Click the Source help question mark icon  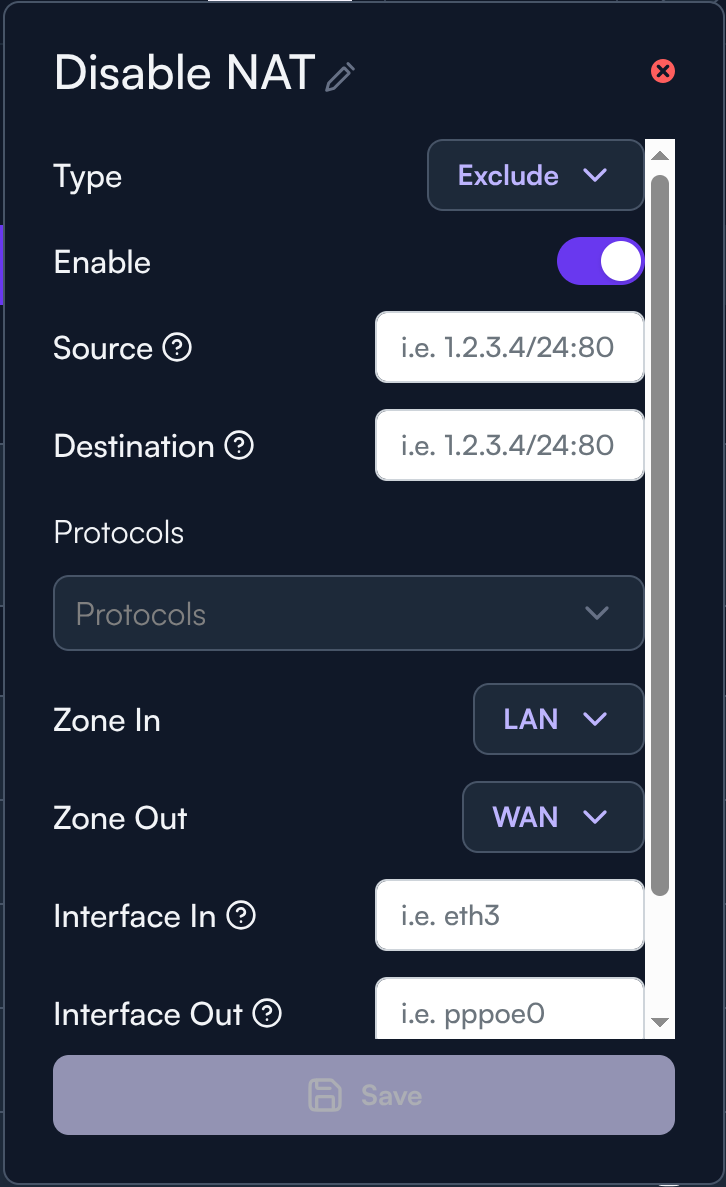coord(177,348)
